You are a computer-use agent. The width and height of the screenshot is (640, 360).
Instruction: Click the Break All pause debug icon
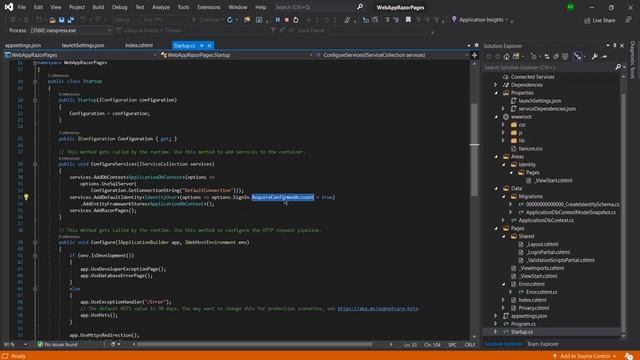pyautogui.click(x=278, y=20)
